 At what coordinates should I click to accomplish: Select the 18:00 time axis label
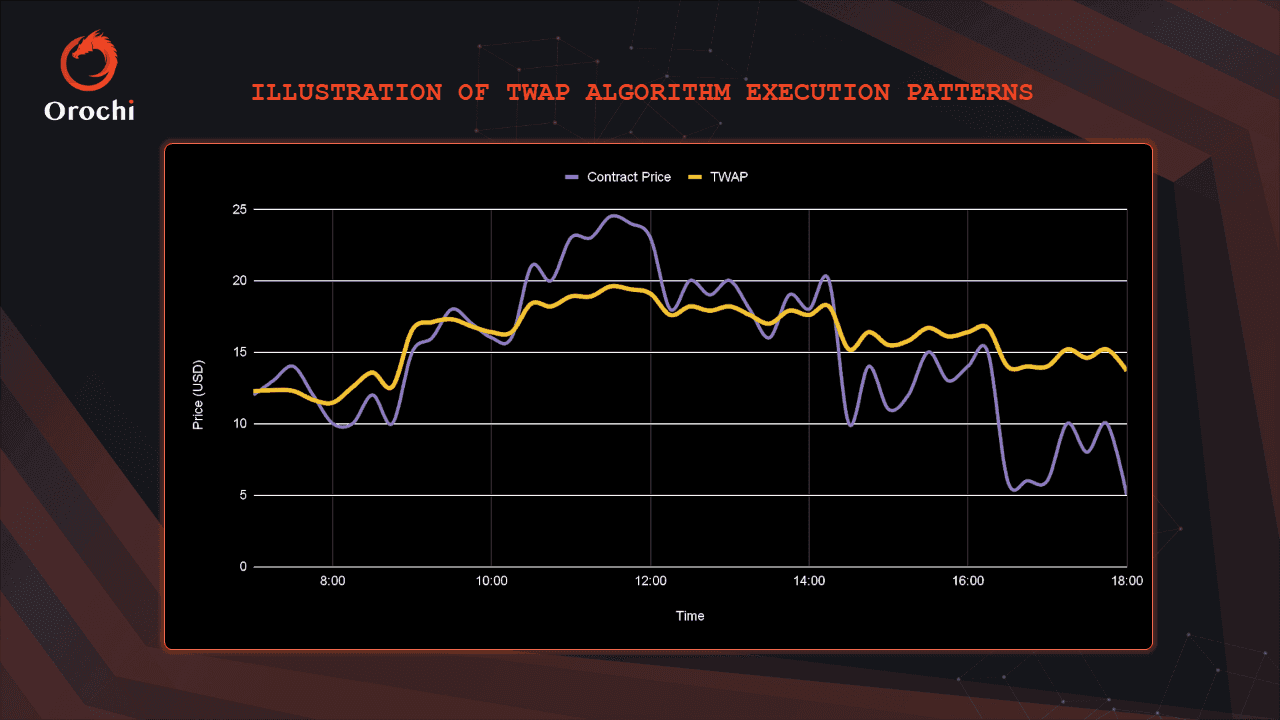click(1126, 580)
